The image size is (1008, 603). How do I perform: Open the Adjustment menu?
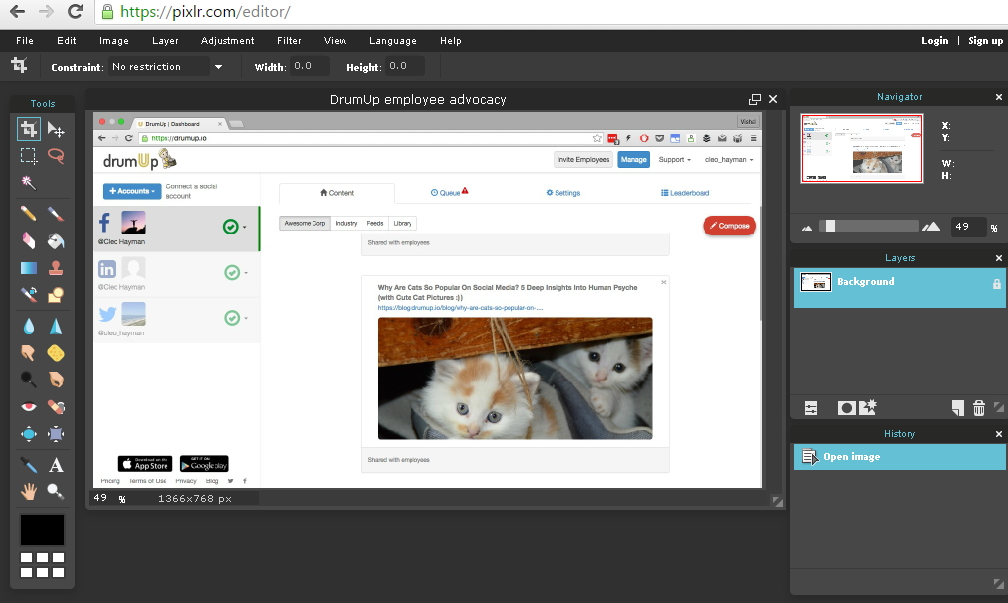click(228, 40)
